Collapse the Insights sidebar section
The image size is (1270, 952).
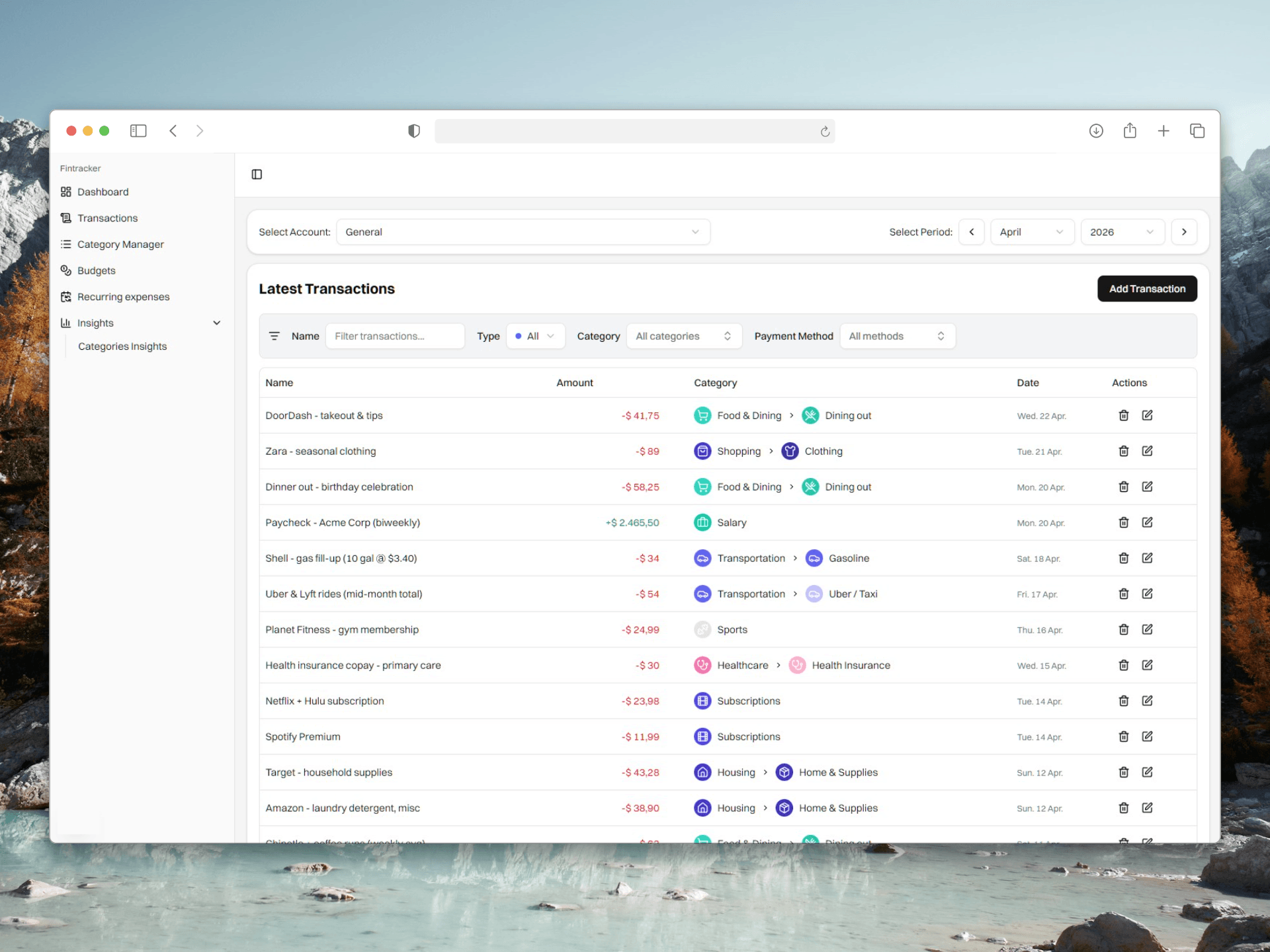pyautogui.click(x=216, y=323)
